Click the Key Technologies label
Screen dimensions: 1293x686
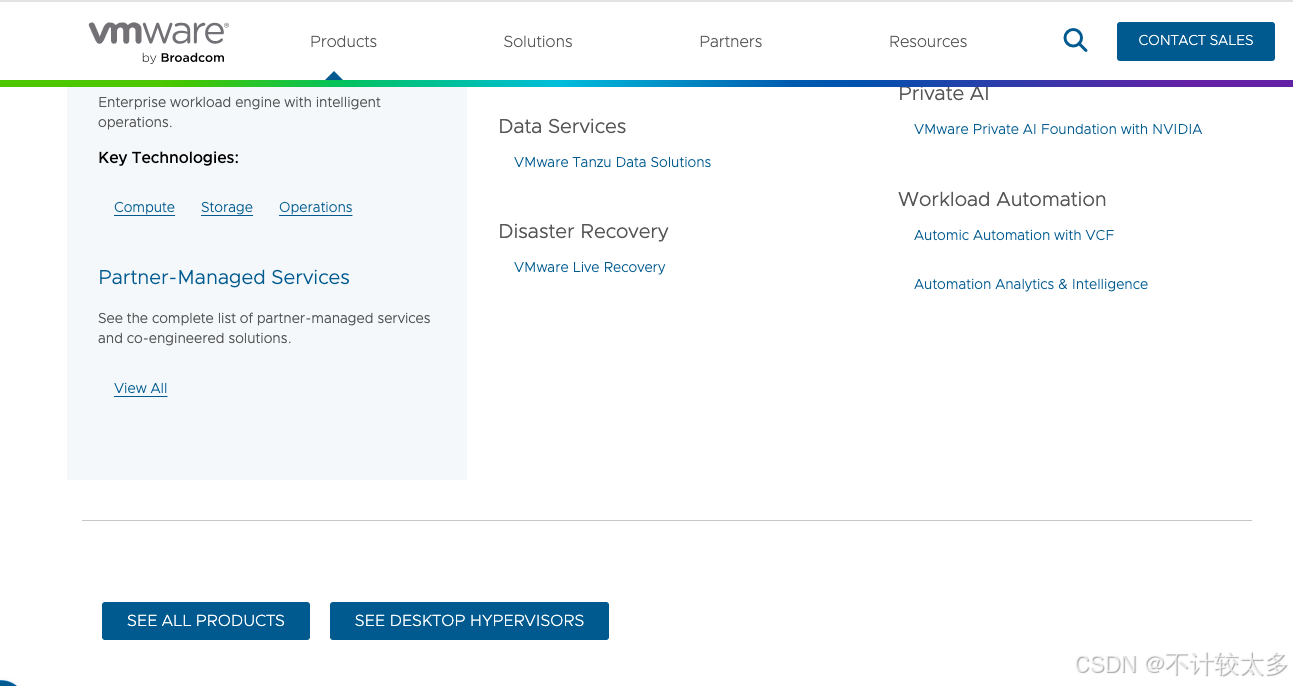point(168,157)
